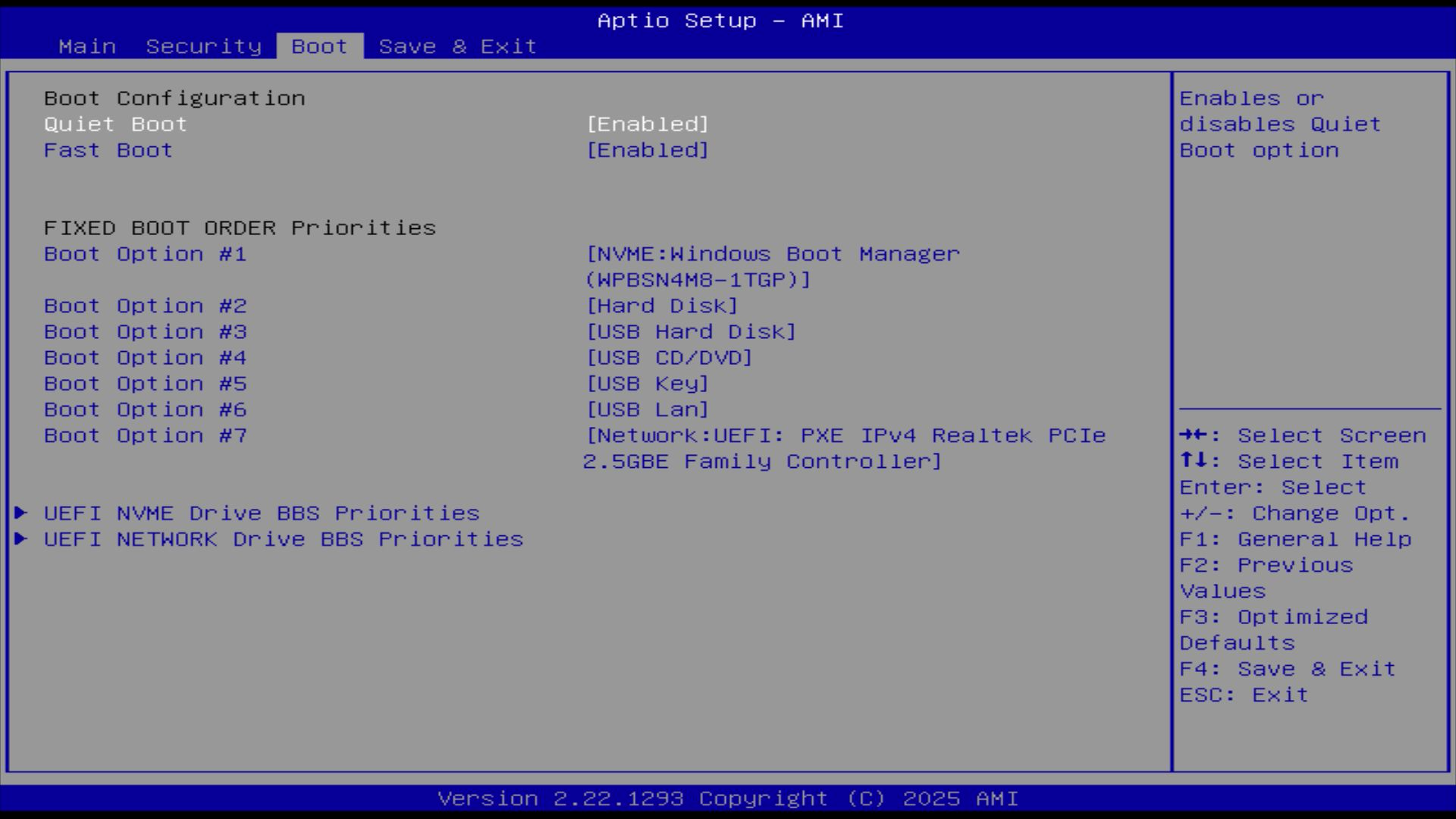Viewport: 1456px width, 819px height.
Task: Change Boot Option #4 USB CD/DVD value
Action: (x=669, y=357)
